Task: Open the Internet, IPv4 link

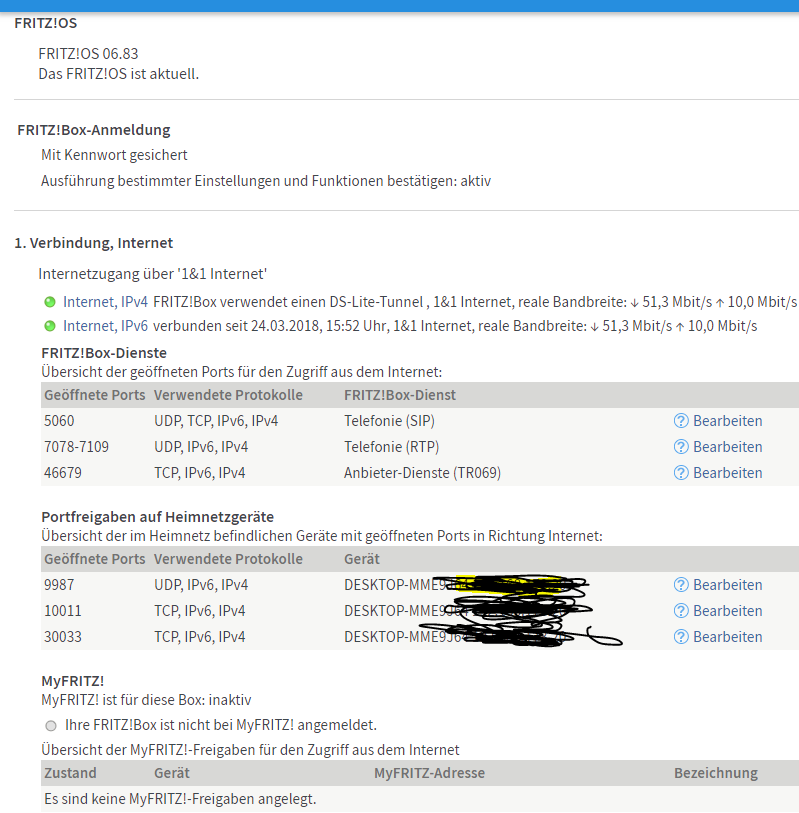Action: (105, 302)
